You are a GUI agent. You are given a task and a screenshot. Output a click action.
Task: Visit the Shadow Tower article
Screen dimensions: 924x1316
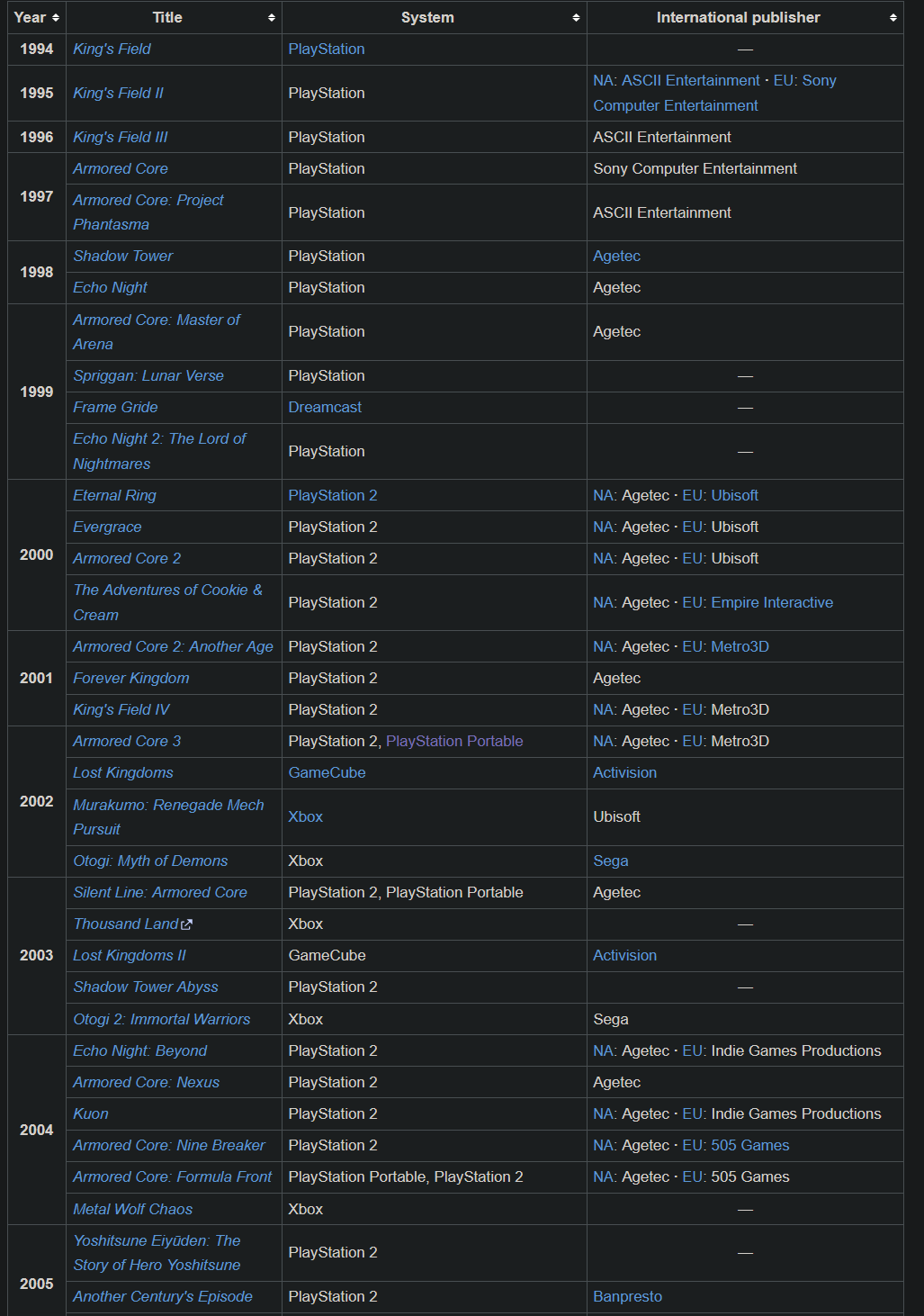(122, 256)
